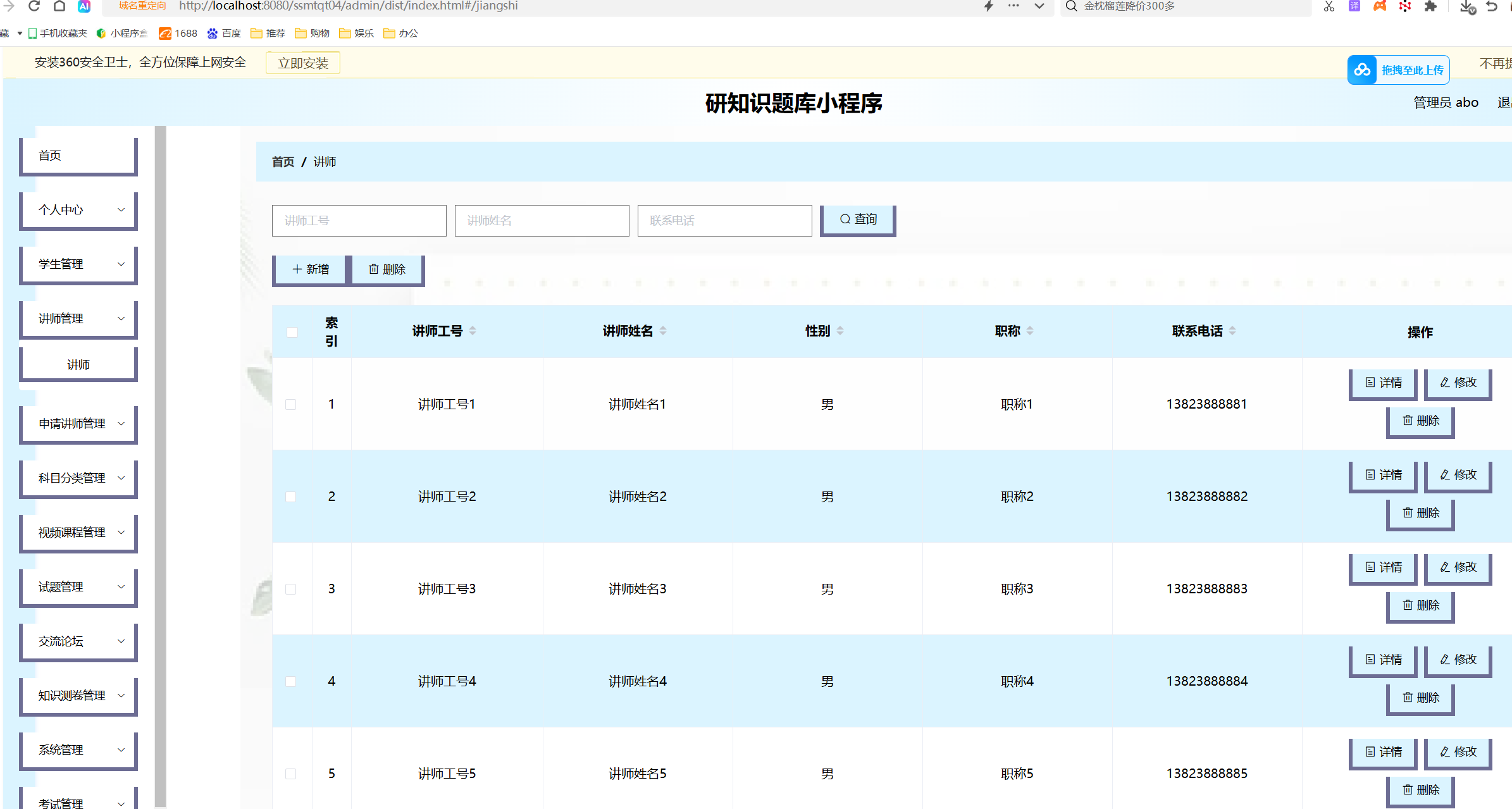The image size is (1512, 809).
Task: Click the 管理员 abo user label
Action: pyautogui.click(x=1446, y=102)
